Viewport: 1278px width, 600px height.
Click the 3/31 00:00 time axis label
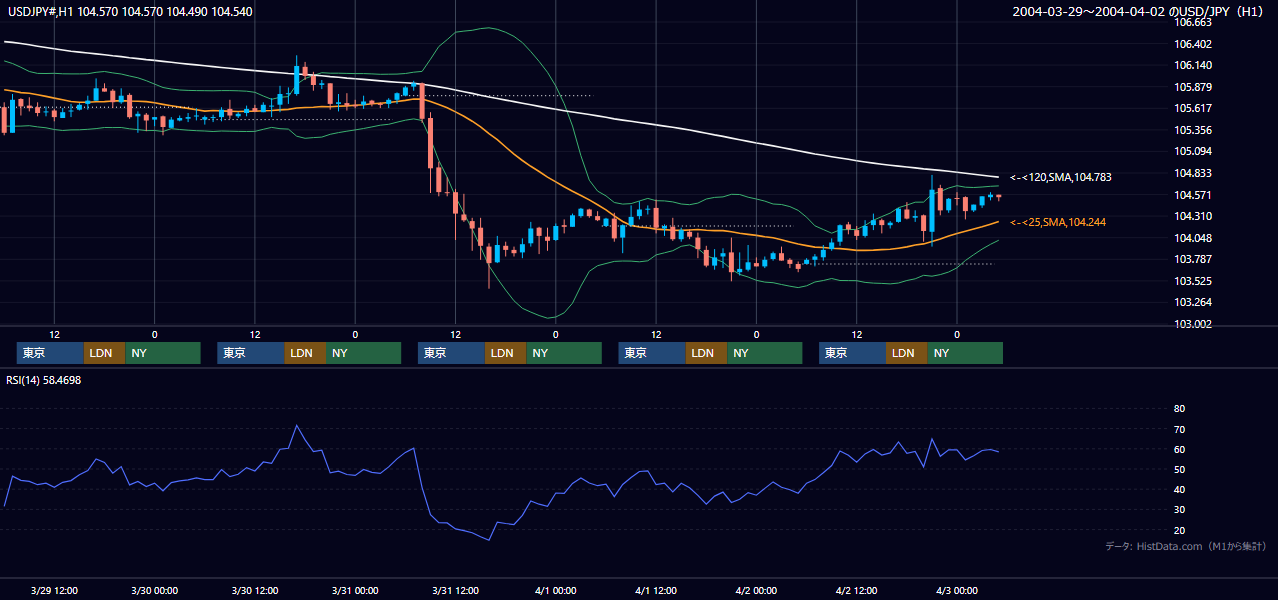(355, 590)
